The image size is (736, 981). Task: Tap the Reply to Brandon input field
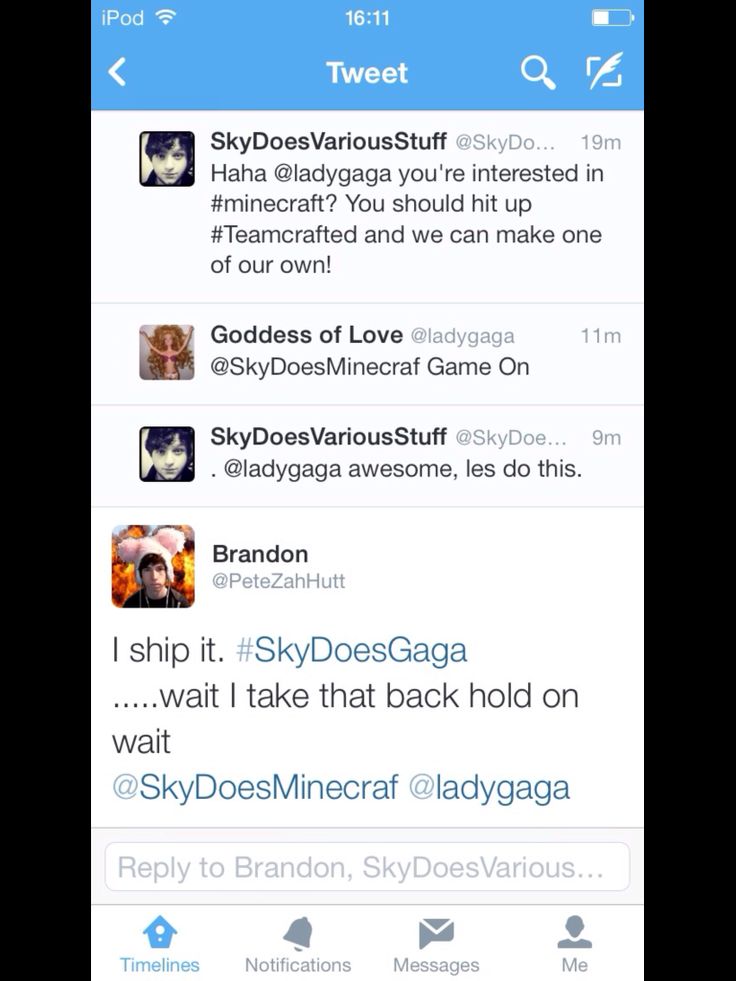pos(367,867)
